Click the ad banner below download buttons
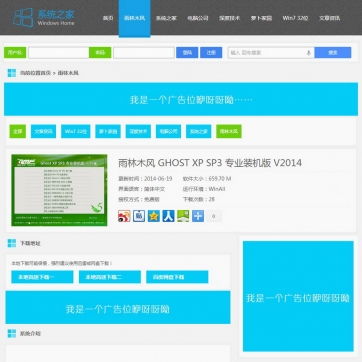The image size is (362, 362). coord(118,307)
